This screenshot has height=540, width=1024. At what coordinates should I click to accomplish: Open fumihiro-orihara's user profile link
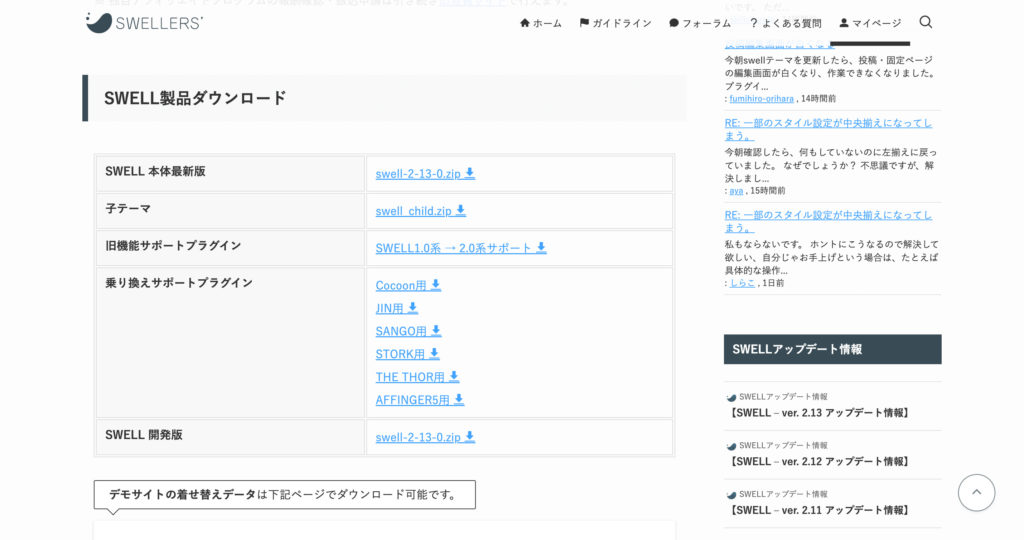pos(761,99)
